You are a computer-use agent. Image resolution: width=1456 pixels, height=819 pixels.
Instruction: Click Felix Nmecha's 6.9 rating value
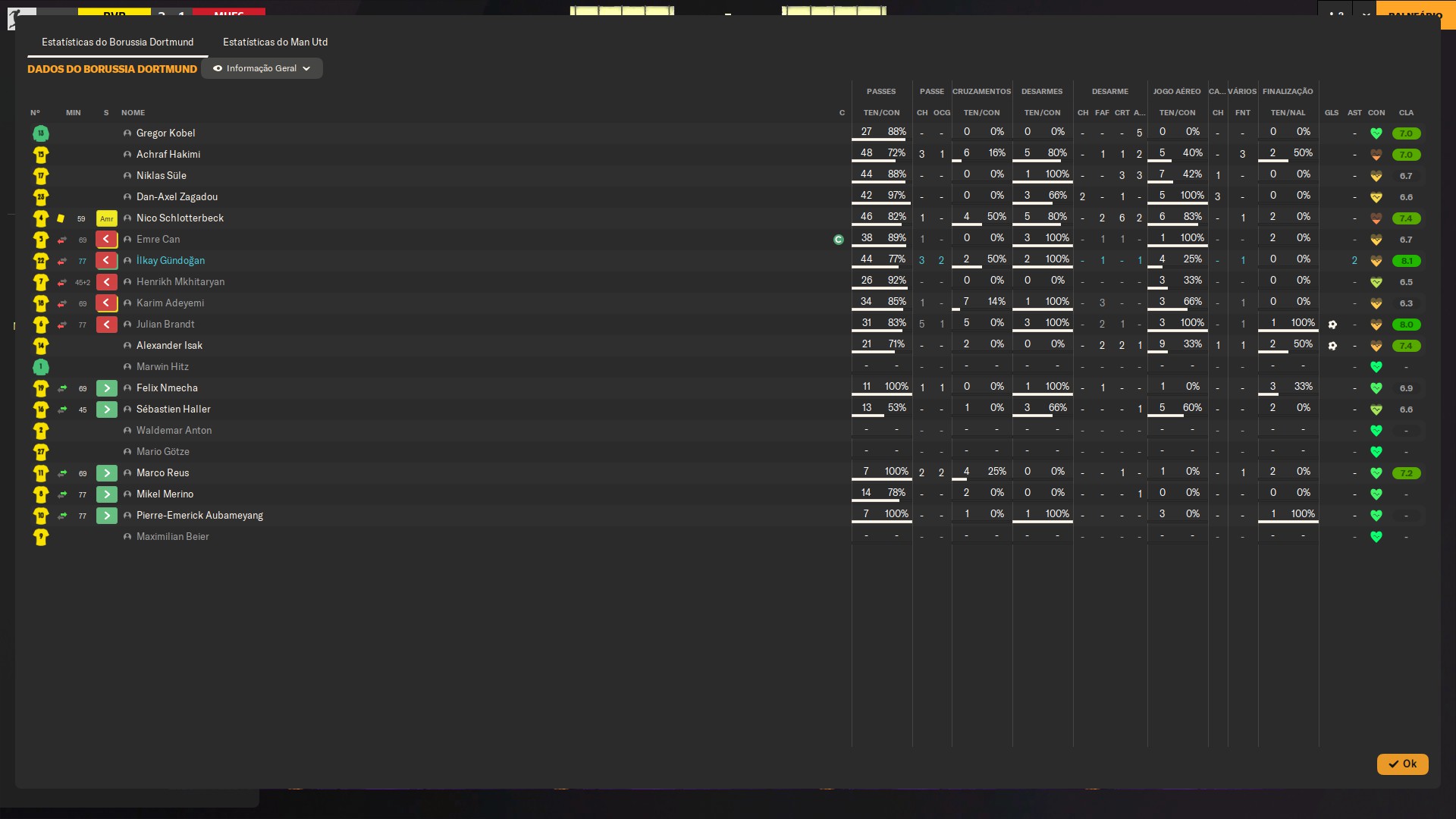click(1406, 388)
